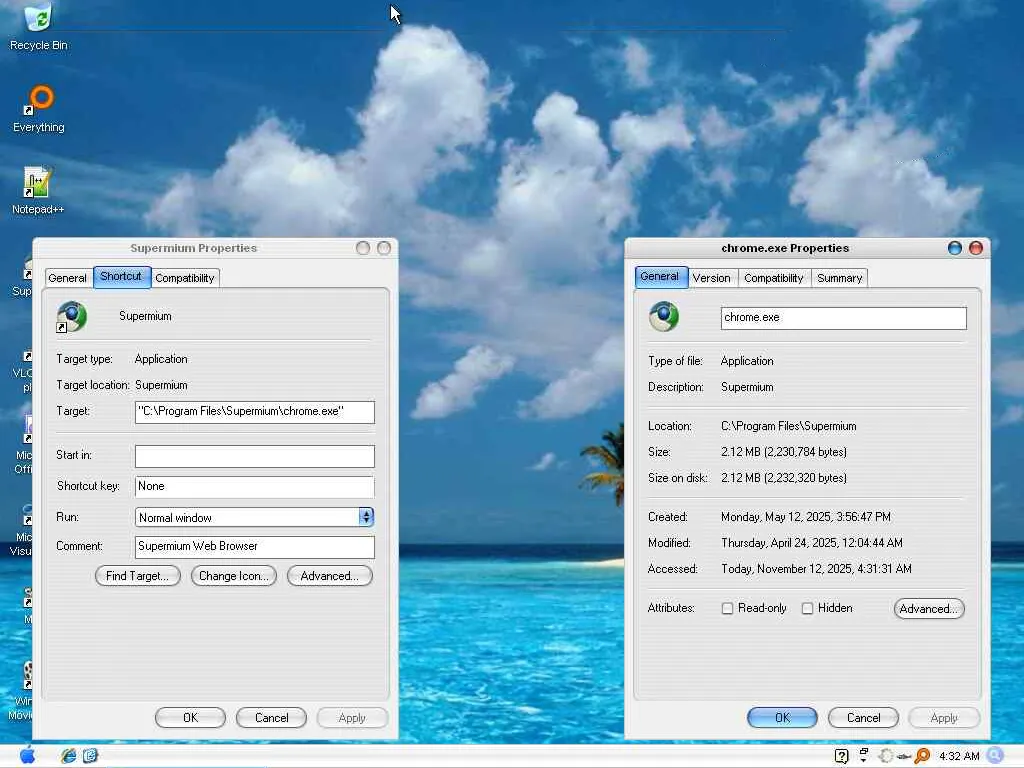Click into the Target path field
The width and height of the screenshot is (1024, 768).
(x=255, y=412)
